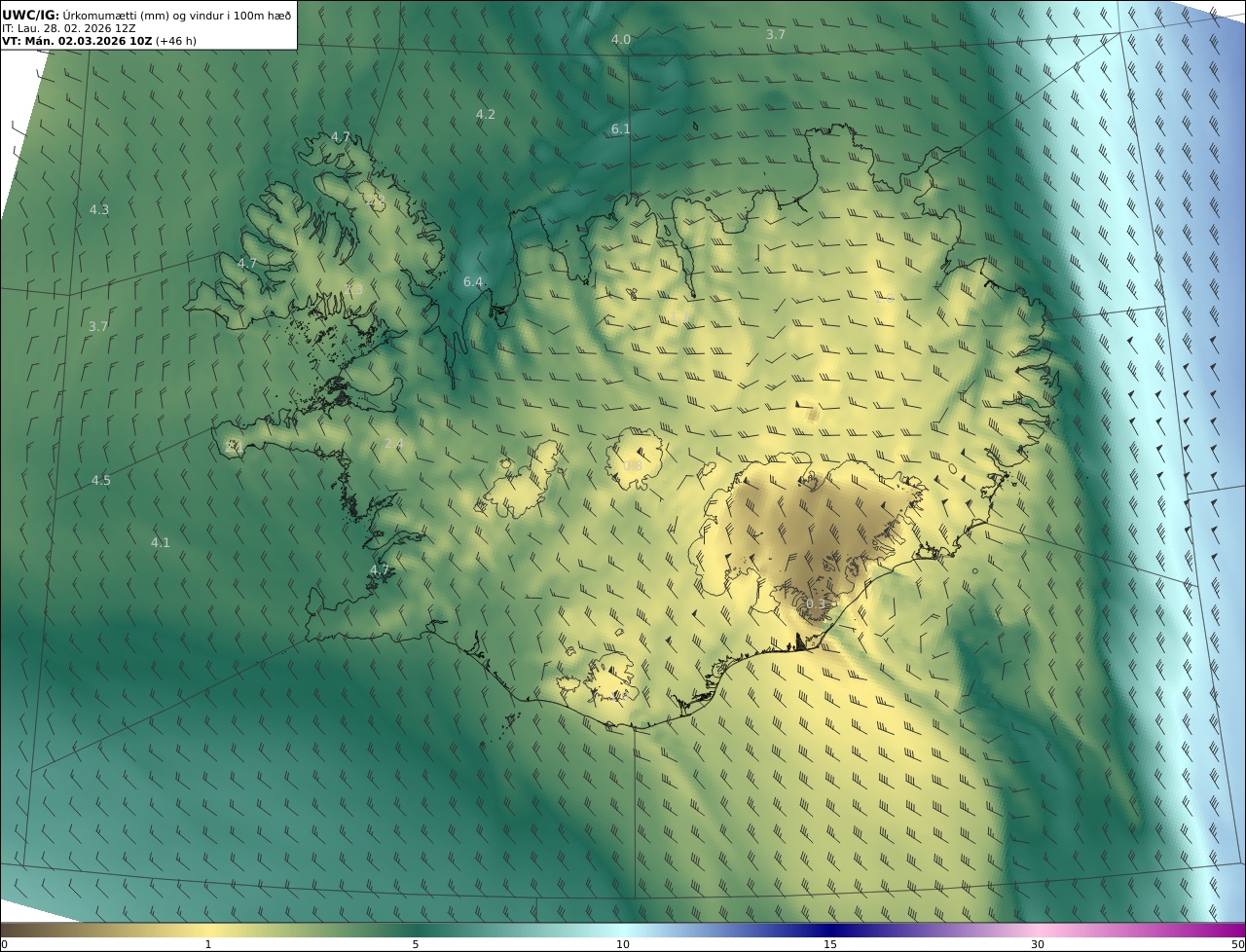Click the 6.1 value label on the map

[x=621, y=128]
